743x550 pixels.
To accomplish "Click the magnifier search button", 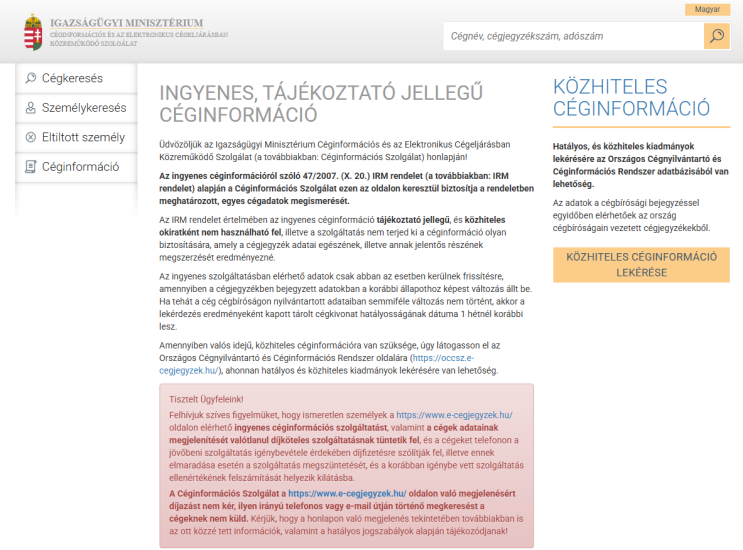I will click(717, 36).
